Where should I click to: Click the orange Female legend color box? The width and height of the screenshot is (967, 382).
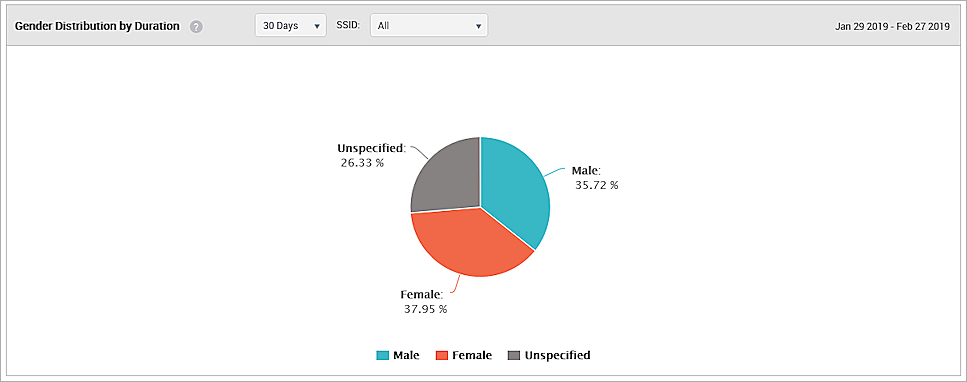[x=442, y=355]
